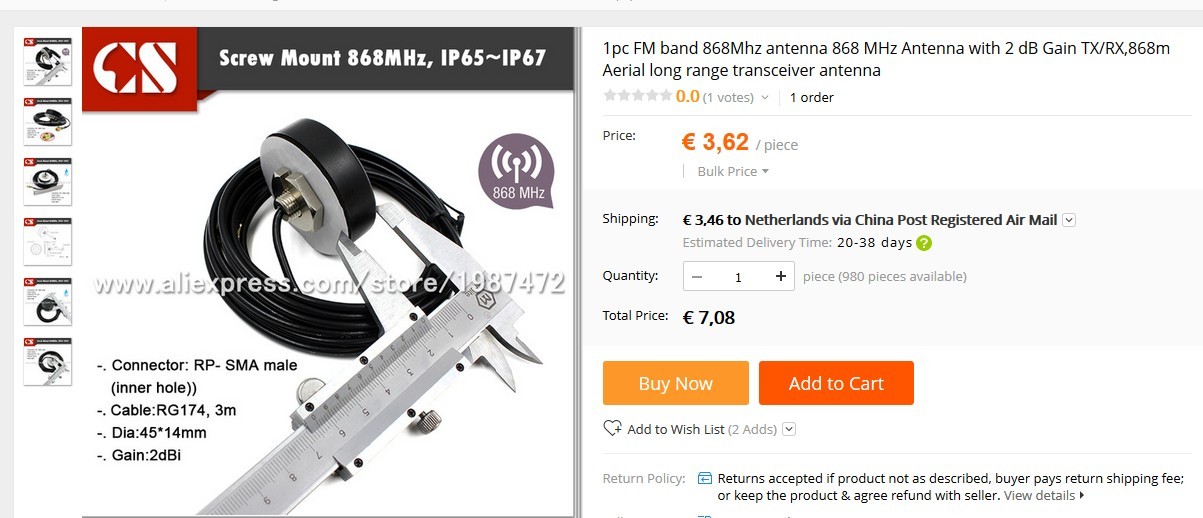Decrease quantity with the minus button

coord(697,276)
